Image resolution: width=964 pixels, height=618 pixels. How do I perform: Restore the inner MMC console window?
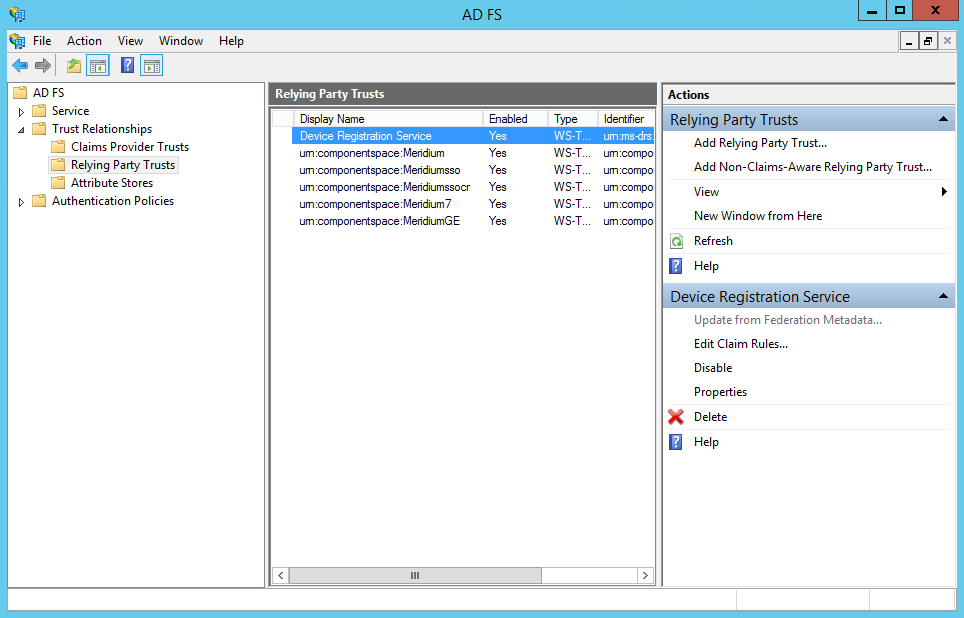pos(928,41)
